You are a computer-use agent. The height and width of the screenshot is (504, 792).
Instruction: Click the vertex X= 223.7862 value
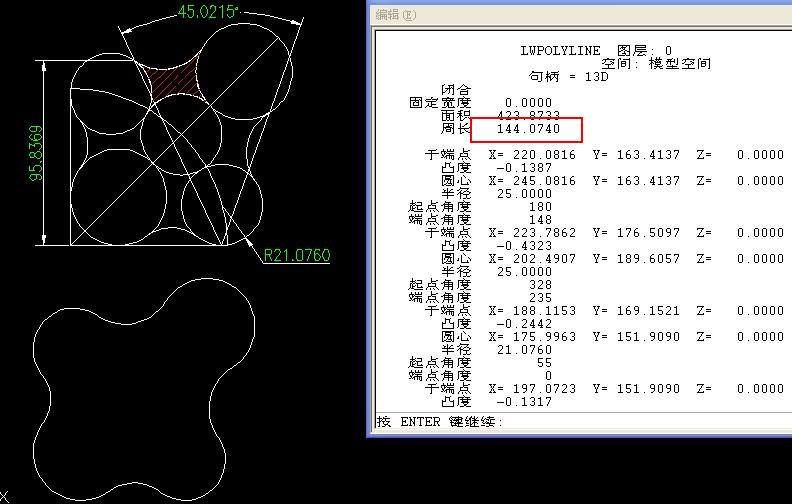pyautogui.click(x=532, y=233)
